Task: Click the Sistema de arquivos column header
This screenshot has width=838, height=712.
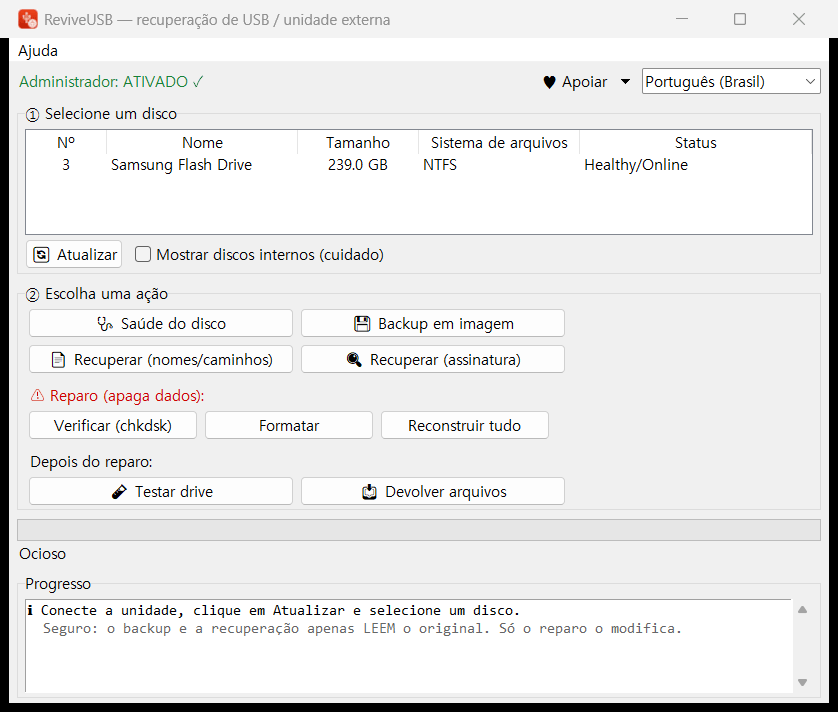Action: click(499, 143)
